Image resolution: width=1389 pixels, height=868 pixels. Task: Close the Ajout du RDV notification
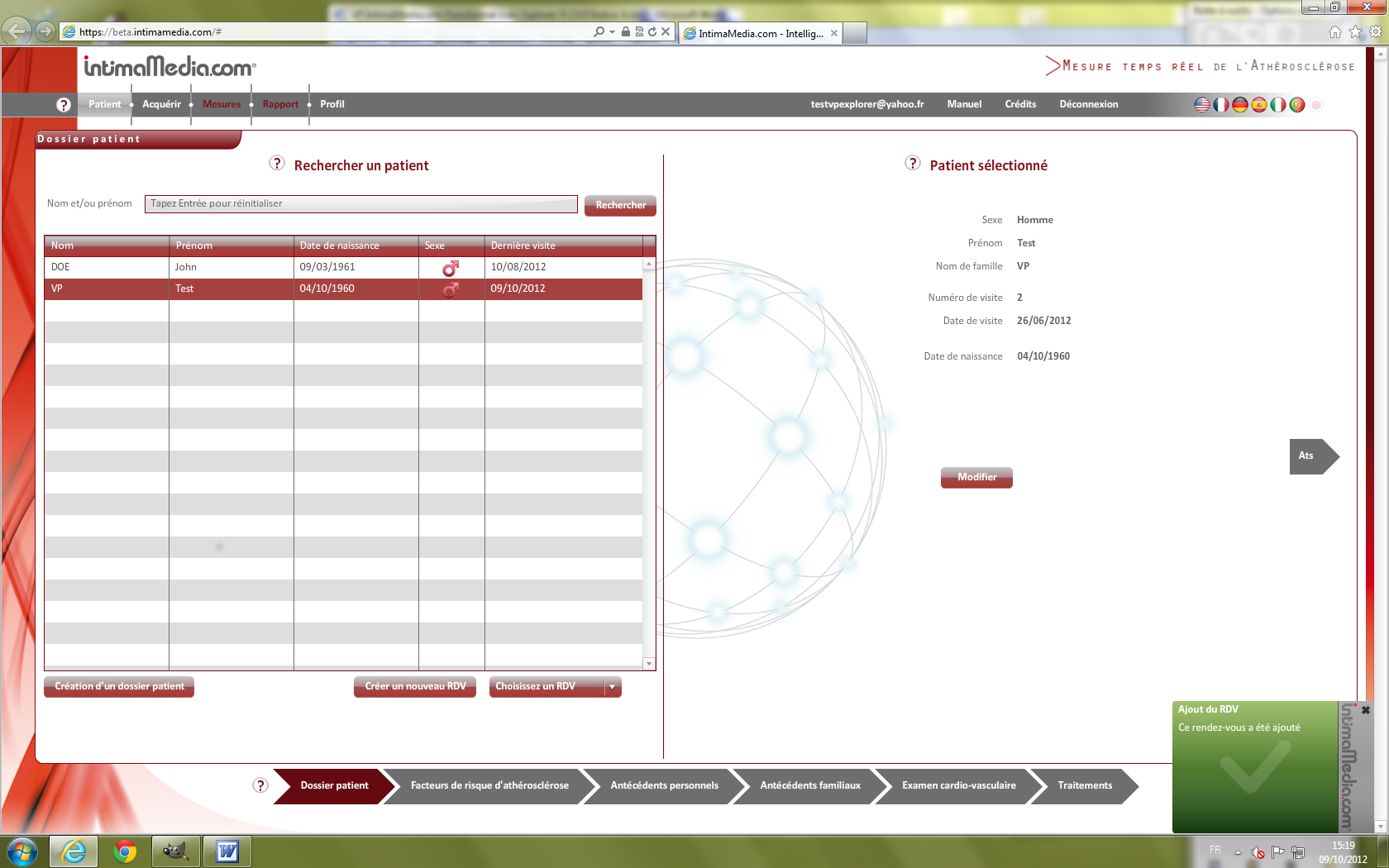[x=1365, y=710]
